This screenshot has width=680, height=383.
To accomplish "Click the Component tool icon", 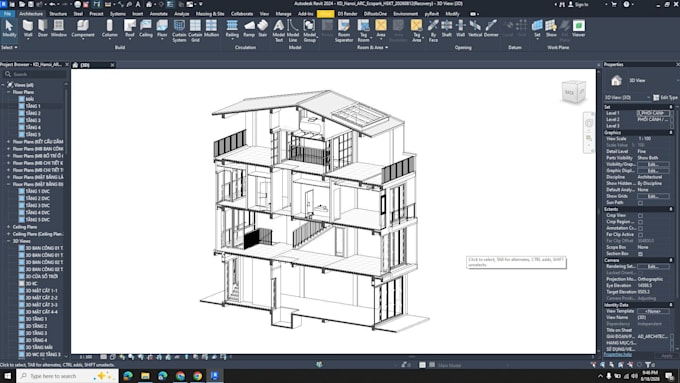I will click(x=83, y=26).
